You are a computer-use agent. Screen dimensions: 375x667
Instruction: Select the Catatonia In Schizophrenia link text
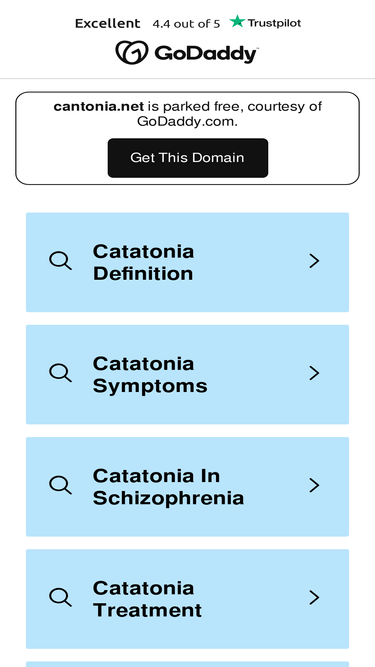coord(168,487)
